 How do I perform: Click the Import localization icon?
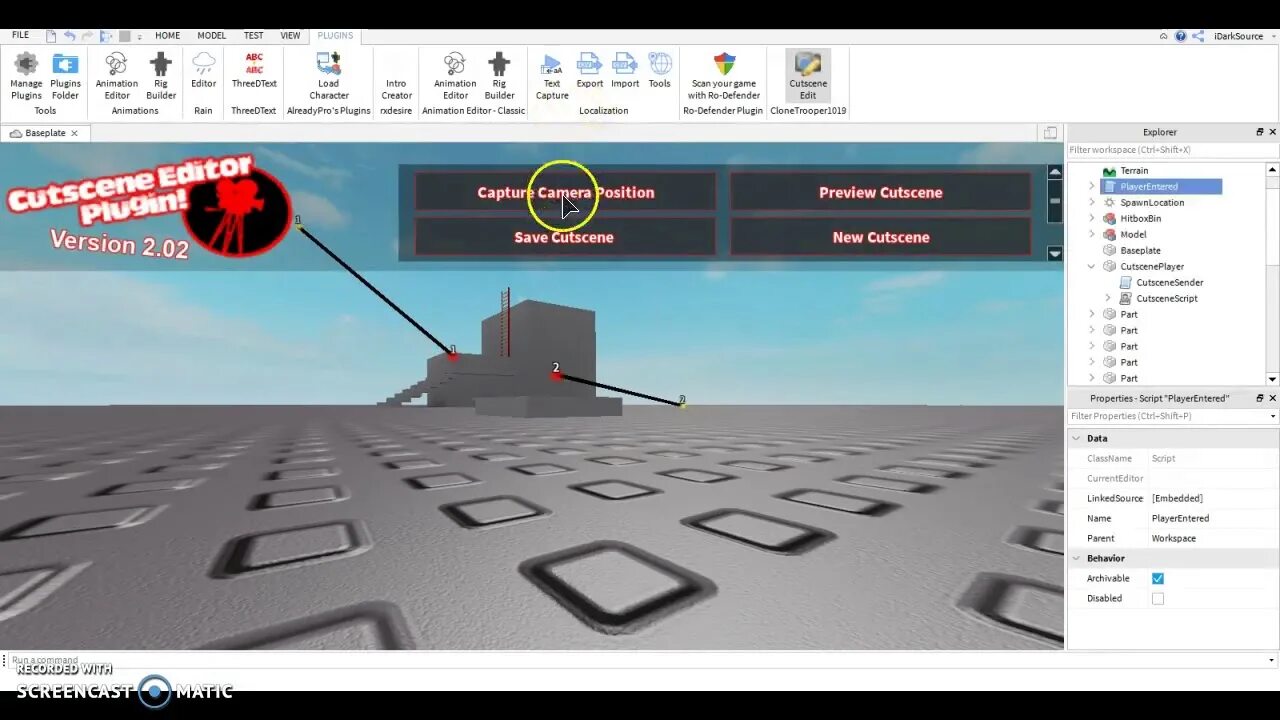[x=625, y=70]
